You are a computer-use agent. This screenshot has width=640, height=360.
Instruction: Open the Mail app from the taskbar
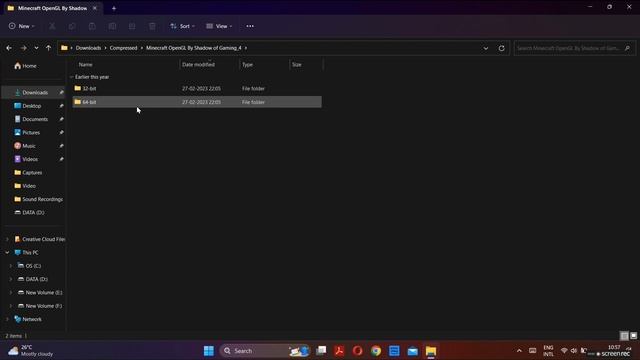(413, 351)
